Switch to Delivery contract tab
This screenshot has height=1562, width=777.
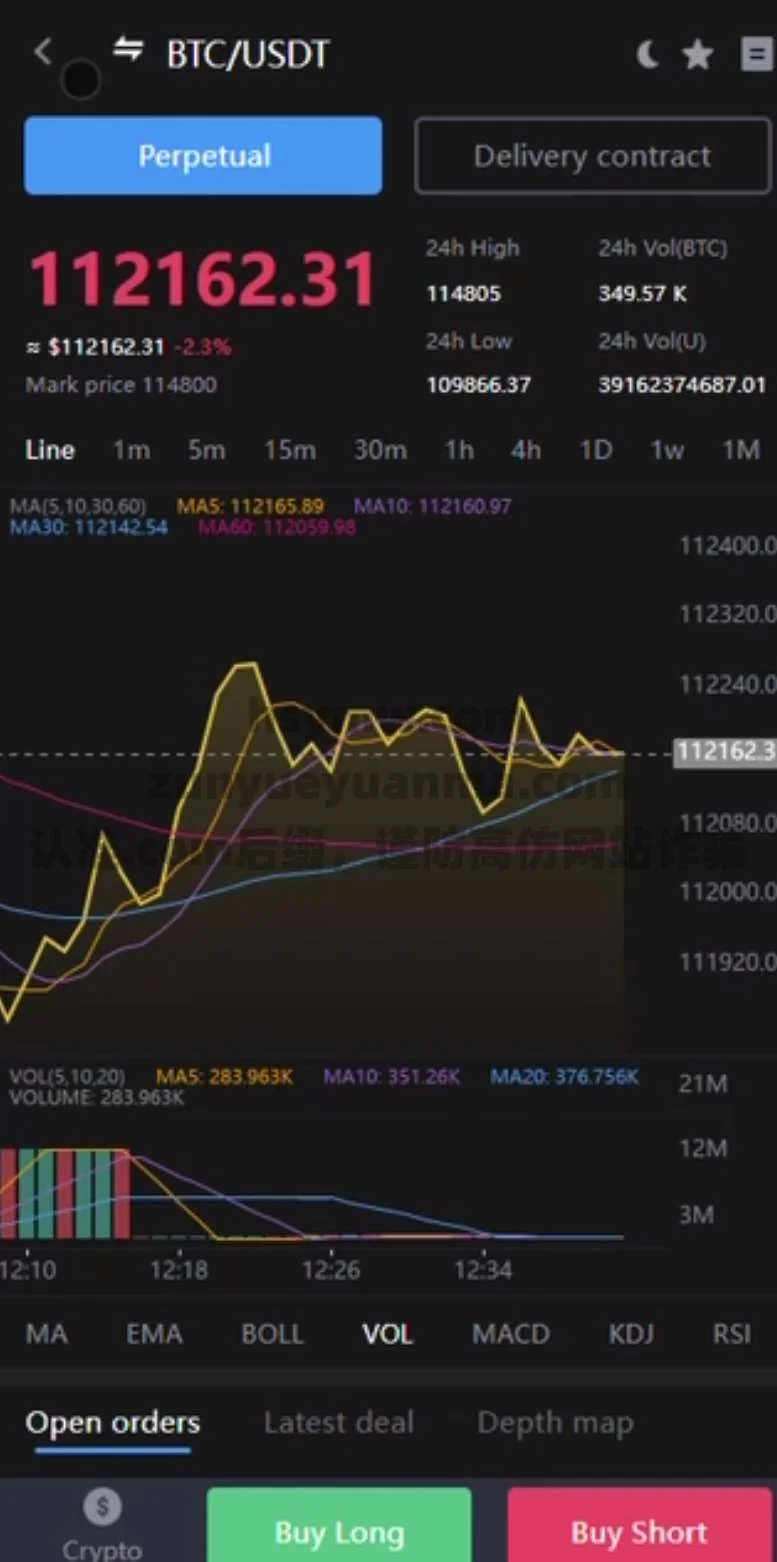[x=592, y=156]
